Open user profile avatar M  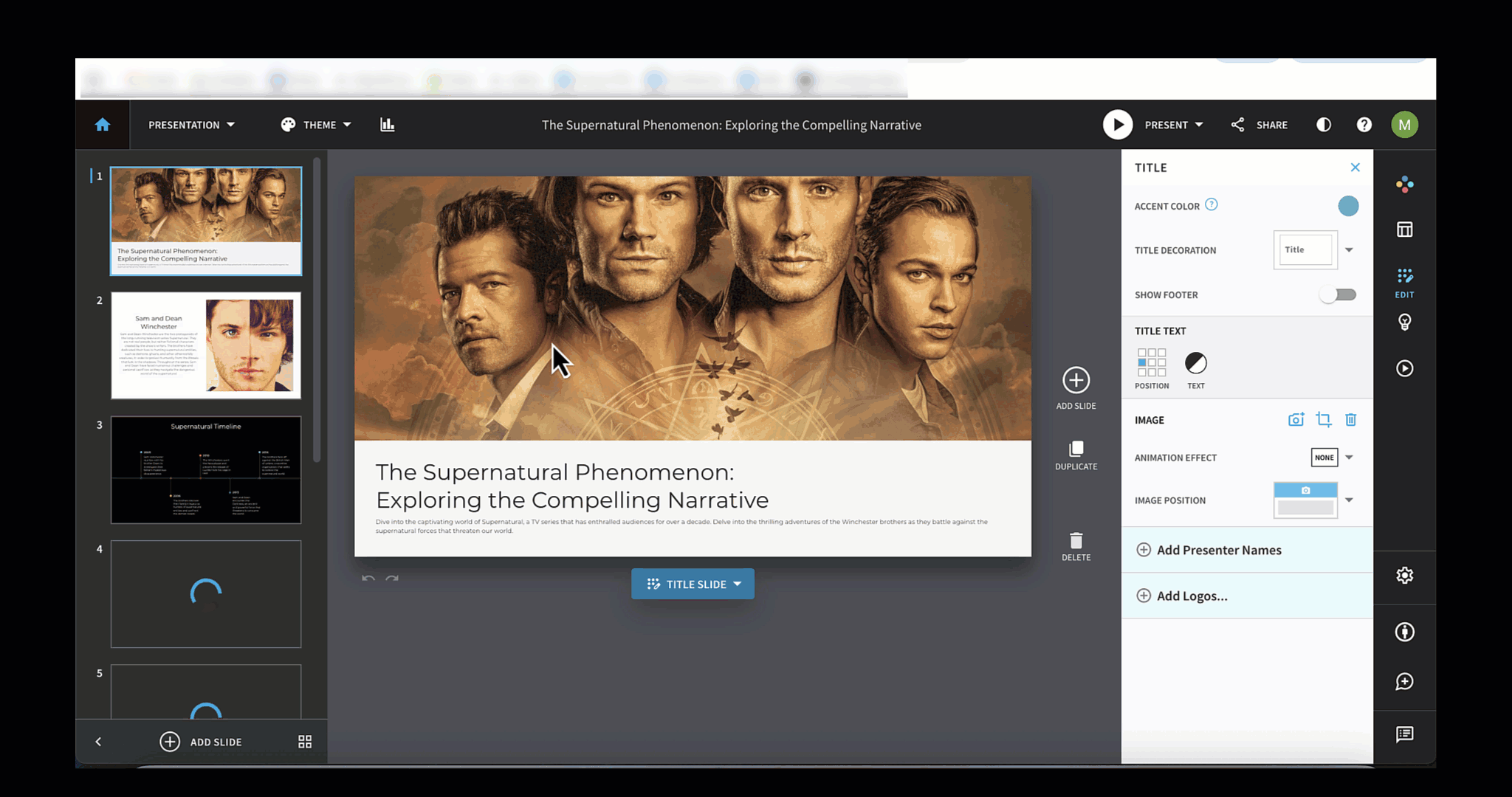[x=1404, y=125]
